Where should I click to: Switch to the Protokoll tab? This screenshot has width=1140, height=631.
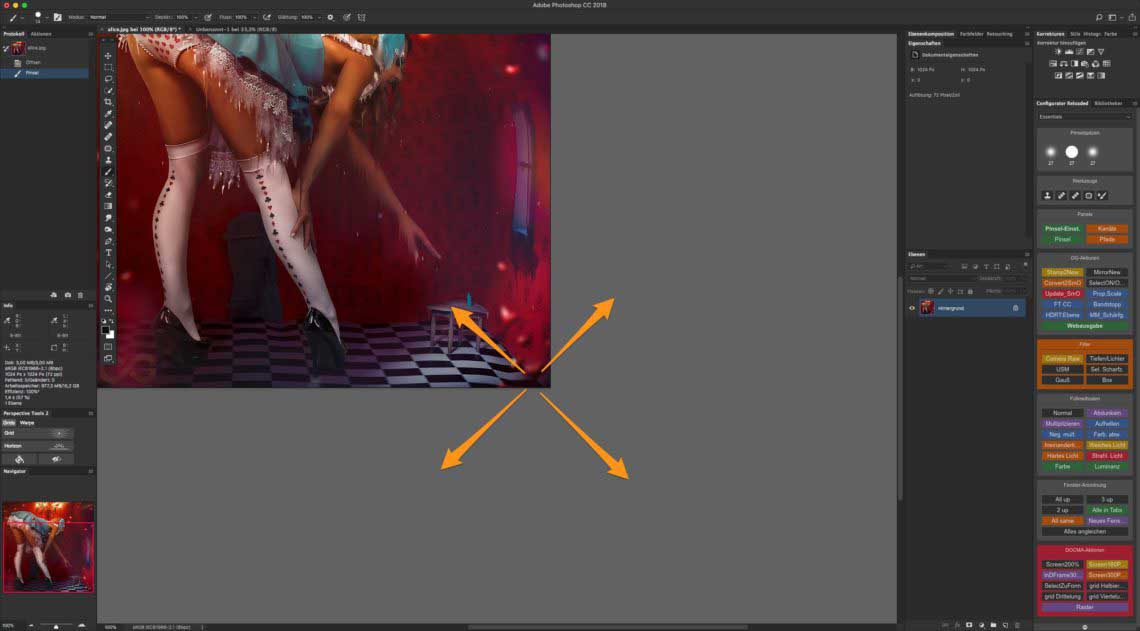point(13,33)
